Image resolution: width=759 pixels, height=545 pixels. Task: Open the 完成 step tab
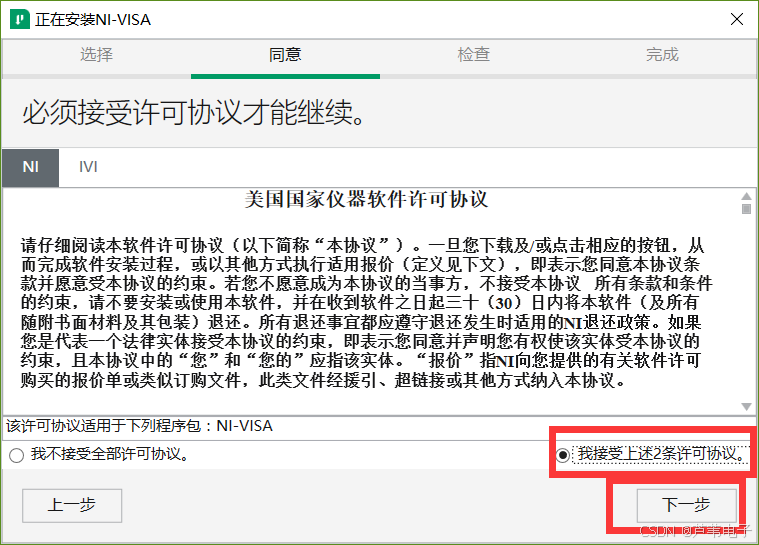pos(662,55)
